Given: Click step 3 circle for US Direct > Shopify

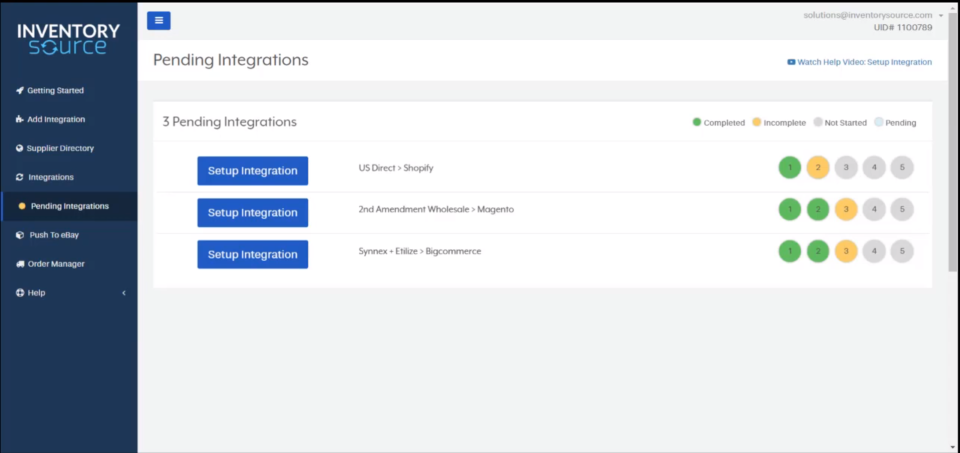Looking at the screenshot, I should (846, 167).
